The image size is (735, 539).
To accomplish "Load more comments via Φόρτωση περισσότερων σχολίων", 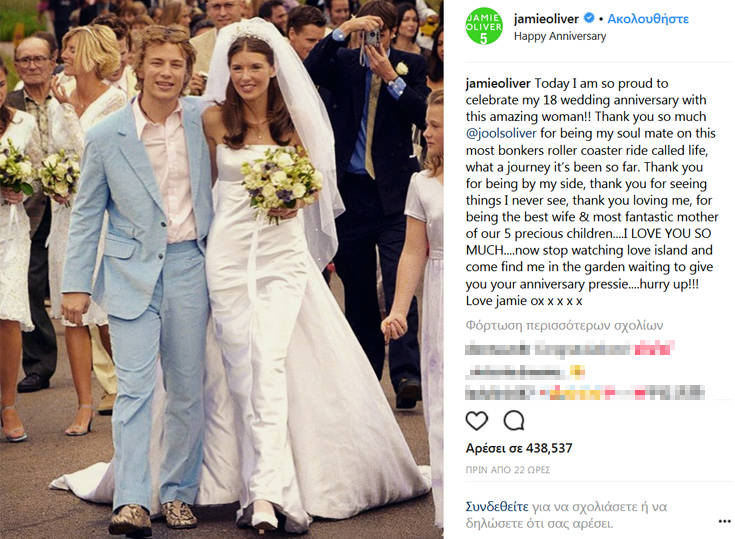I will click(x=564, y=325).
